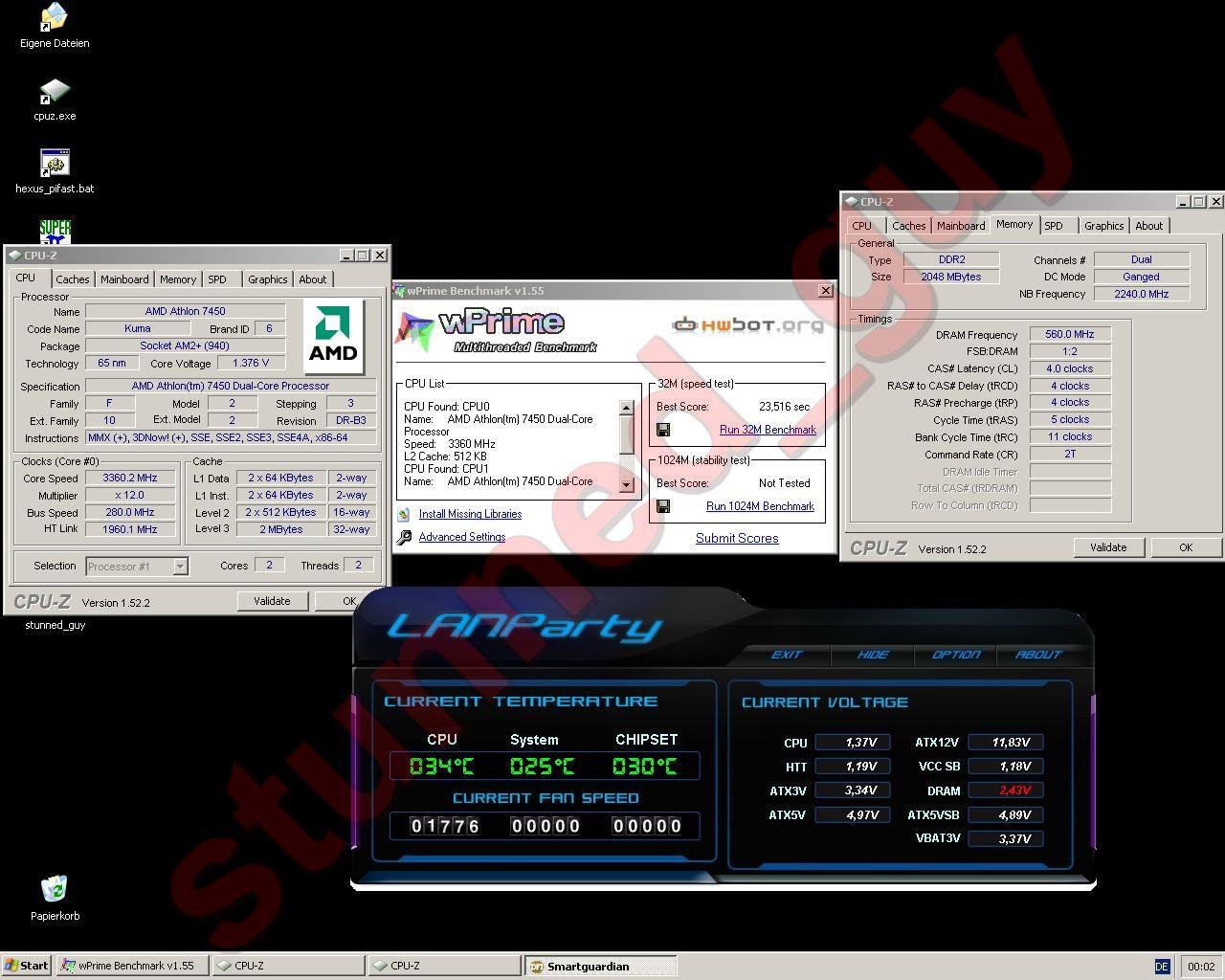
Task: Click the CHIPSET temperature 030°C readout
Action: point(644,767)
